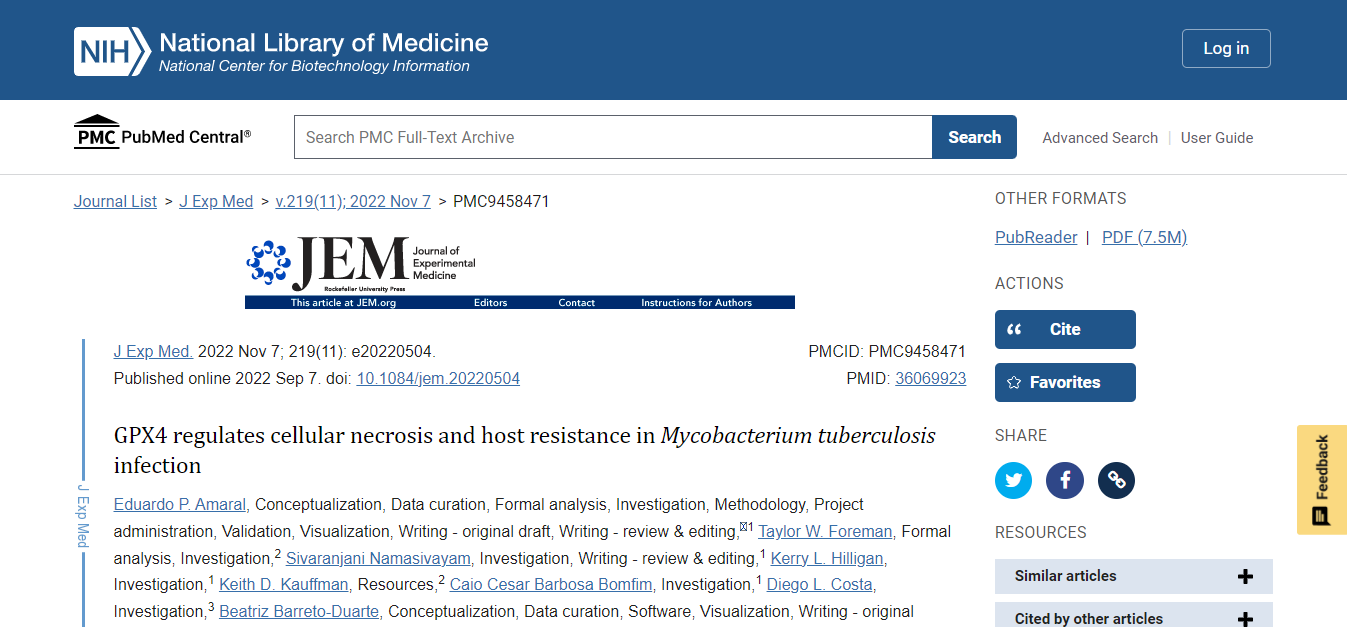1347x627 pixels.
Task: Open the User Guide
Action: coord(1217,138)
